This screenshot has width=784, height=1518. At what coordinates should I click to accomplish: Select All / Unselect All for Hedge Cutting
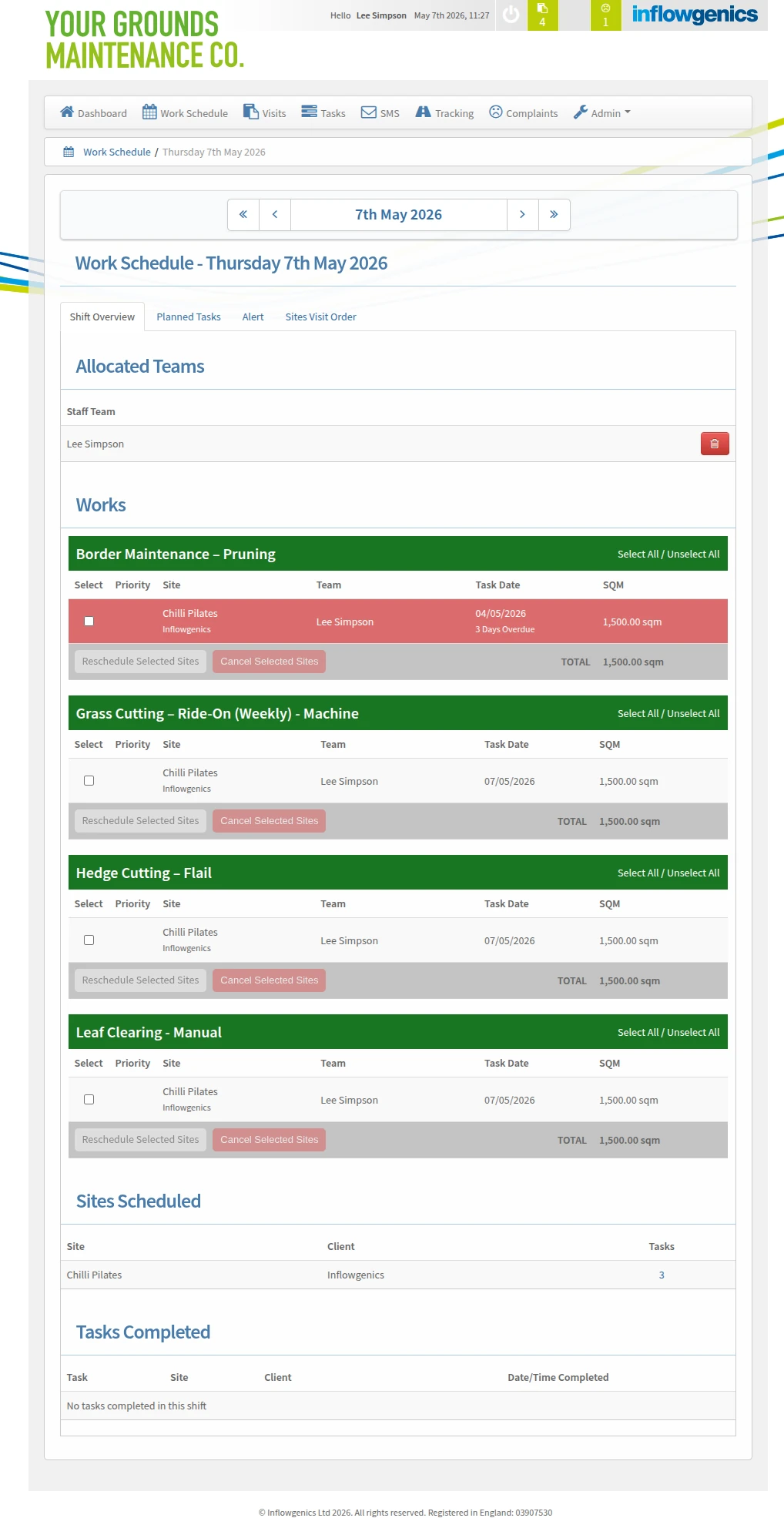(668, 873)
